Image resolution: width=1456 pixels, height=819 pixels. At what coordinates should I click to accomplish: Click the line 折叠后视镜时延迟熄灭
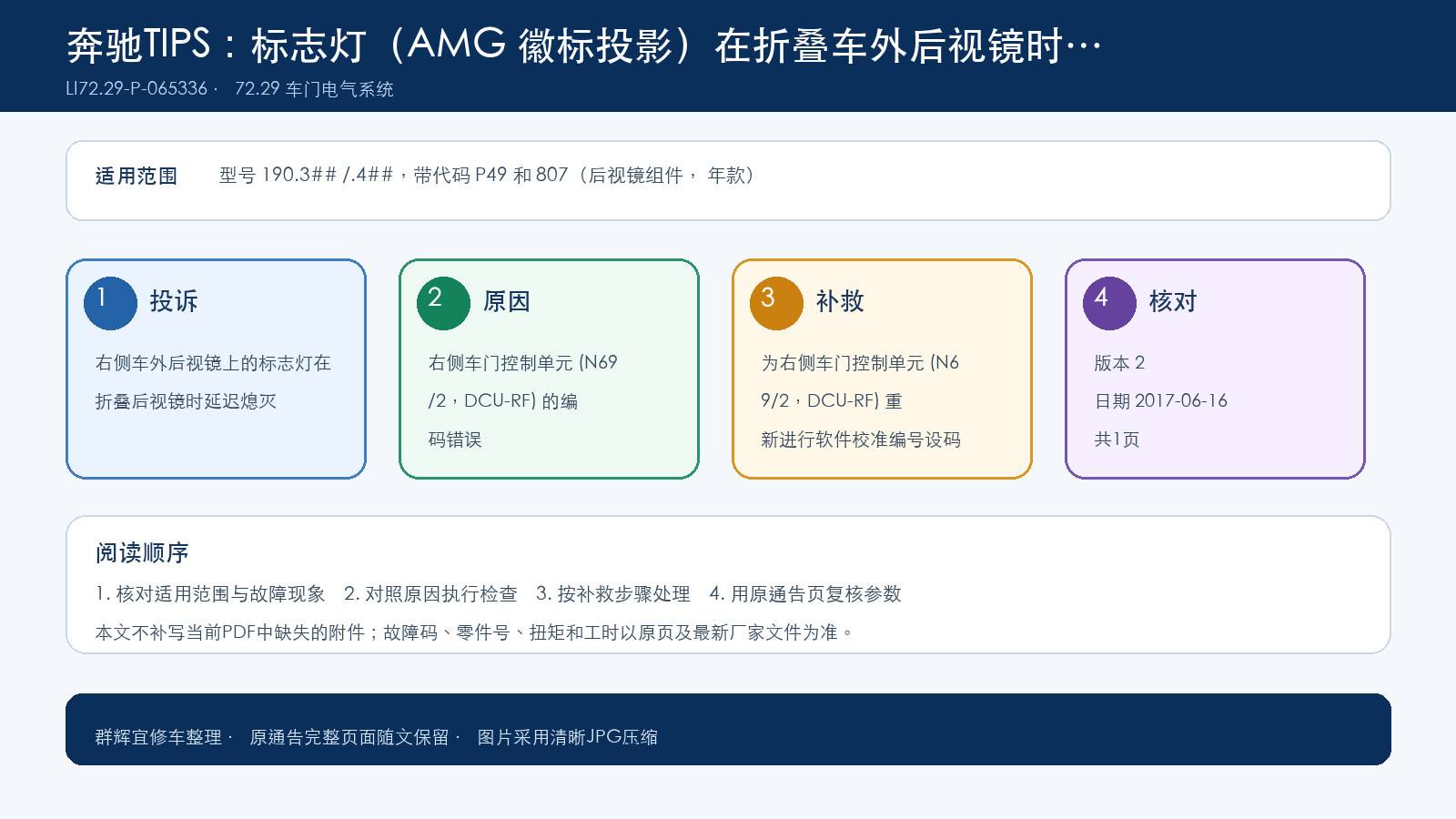186,401
